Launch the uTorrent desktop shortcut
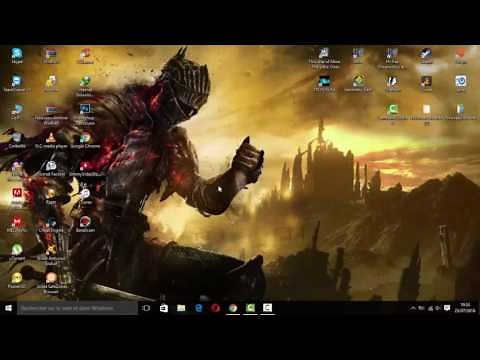 pos(17,252)
